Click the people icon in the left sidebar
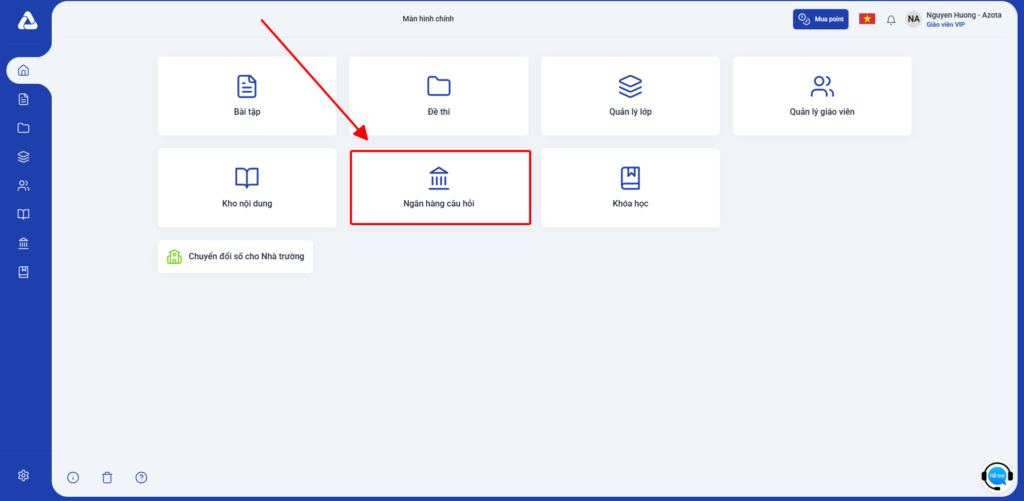Screen dimensions: 1024x501 pyautogui.click(x=24, y=186)
